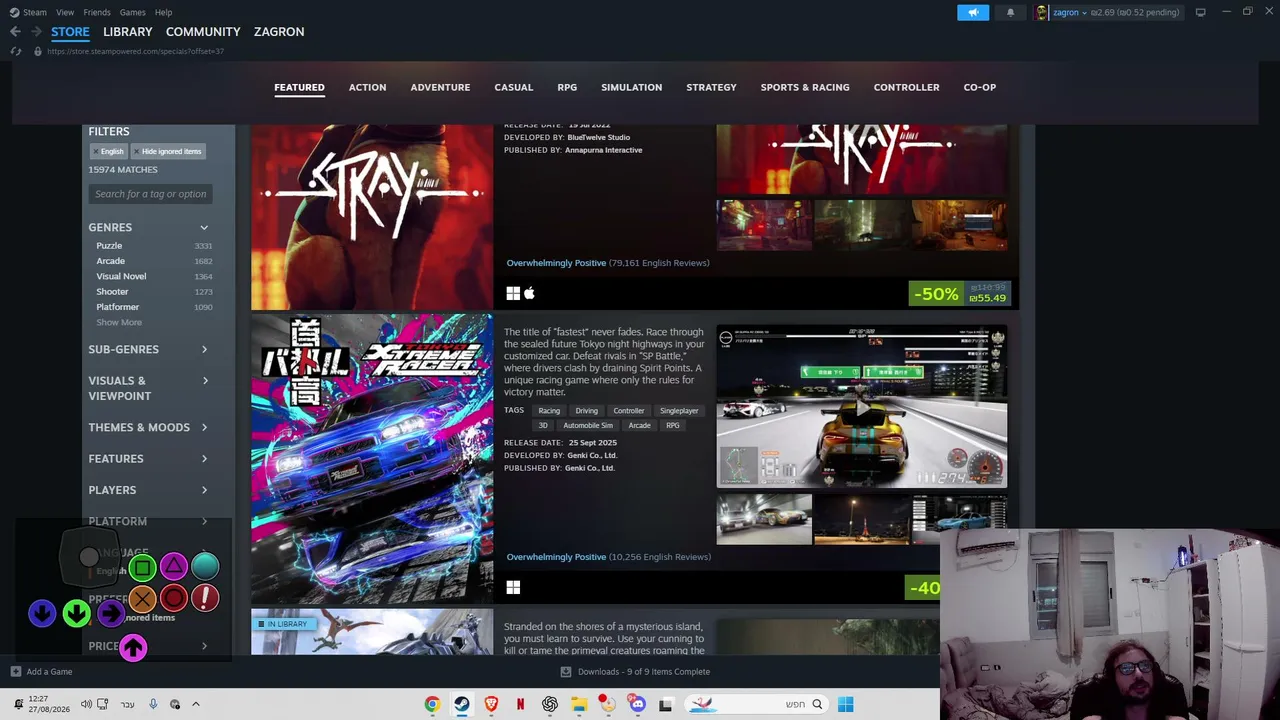Show more genres in the filter list
This screenshot has height=720, width=1280.
119,322
